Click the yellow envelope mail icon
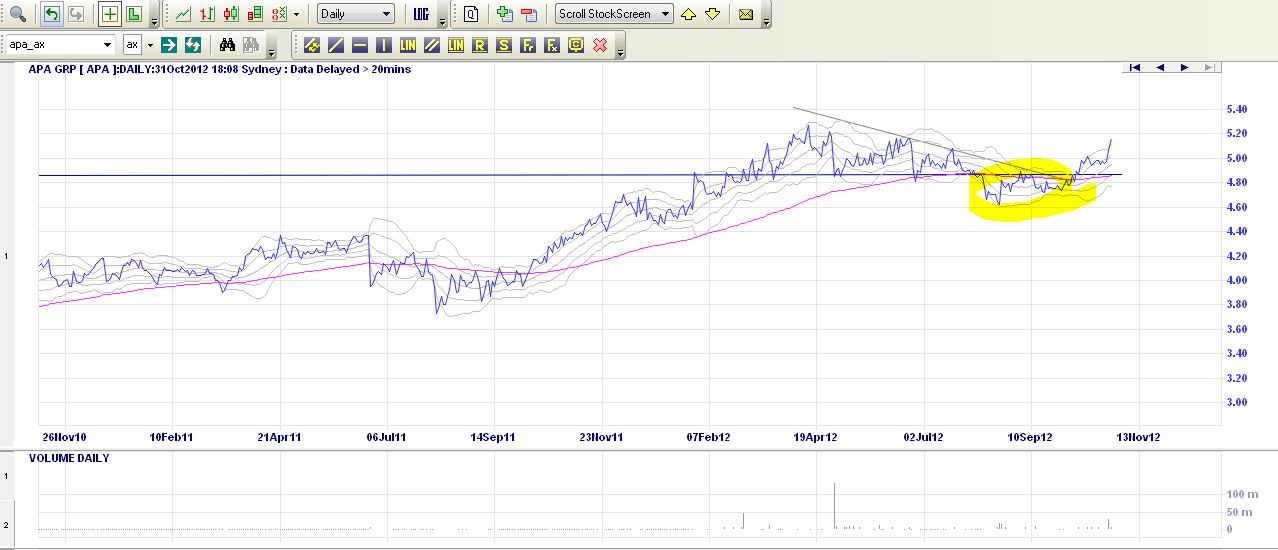The width and height of the screenshot is (1278, 550). 746,14
